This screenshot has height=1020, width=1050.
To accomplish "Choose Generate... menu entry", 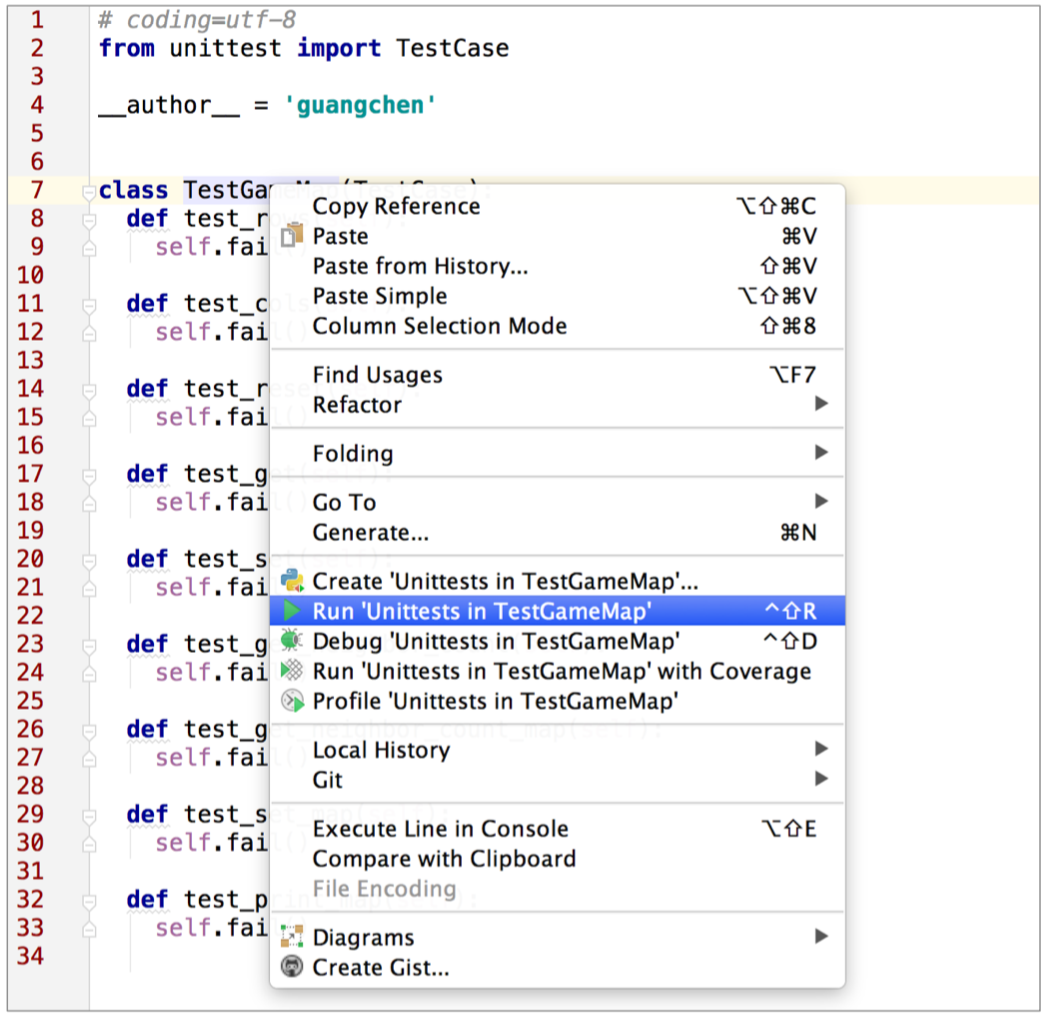I will coord(557,532).
